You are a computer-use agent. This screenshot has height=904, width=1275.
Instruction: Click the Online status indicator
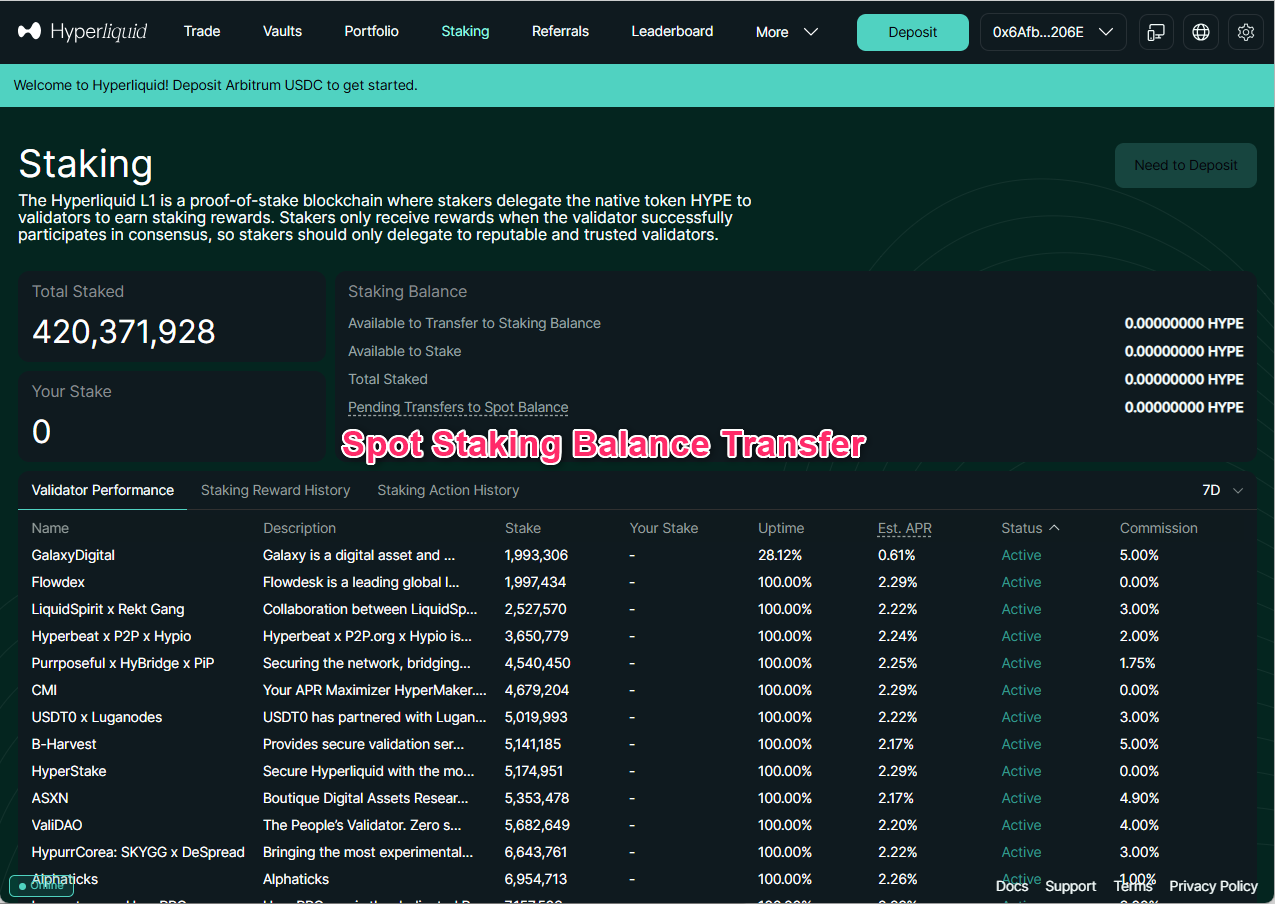click(x=40, y=886)
